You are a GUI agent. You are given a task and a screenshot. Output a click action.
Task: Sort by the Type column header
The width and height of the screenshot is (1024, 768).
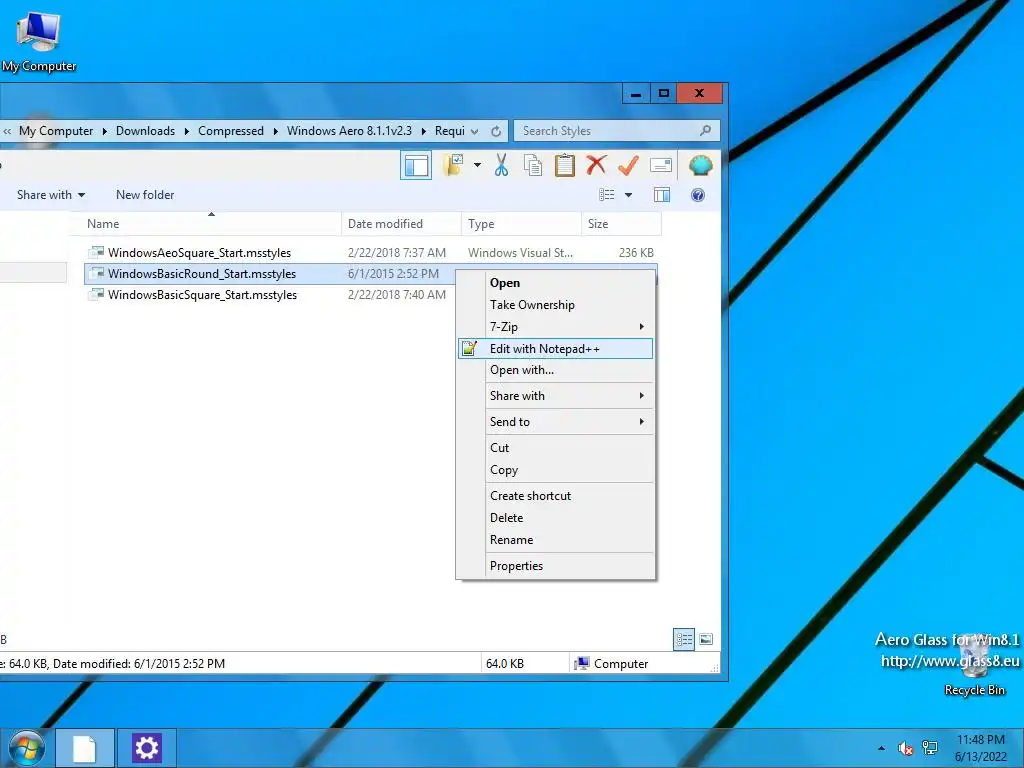coord(521,223)
